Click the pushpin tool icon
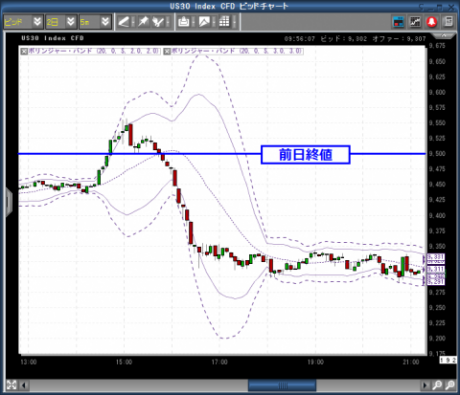Viewport: 460px width, 395px height. pos(143,22)
